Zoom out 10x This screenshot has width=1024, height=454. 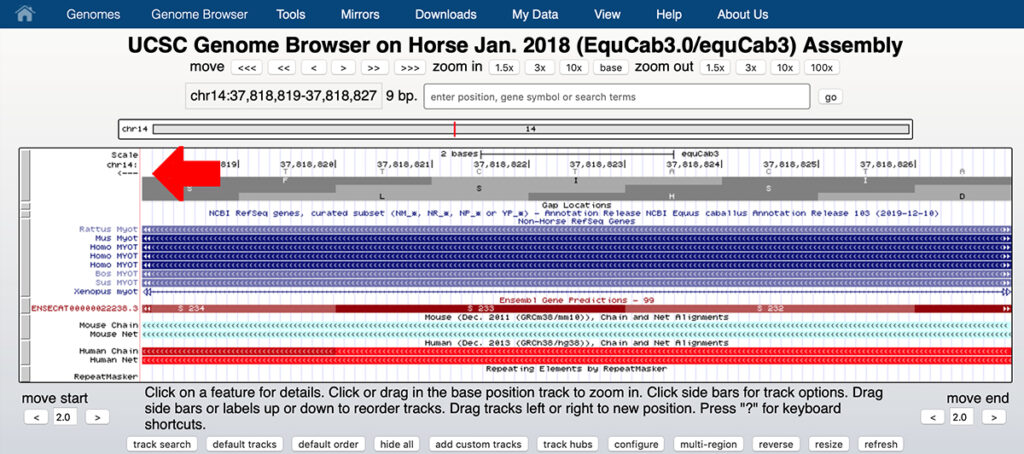[784, 68]
